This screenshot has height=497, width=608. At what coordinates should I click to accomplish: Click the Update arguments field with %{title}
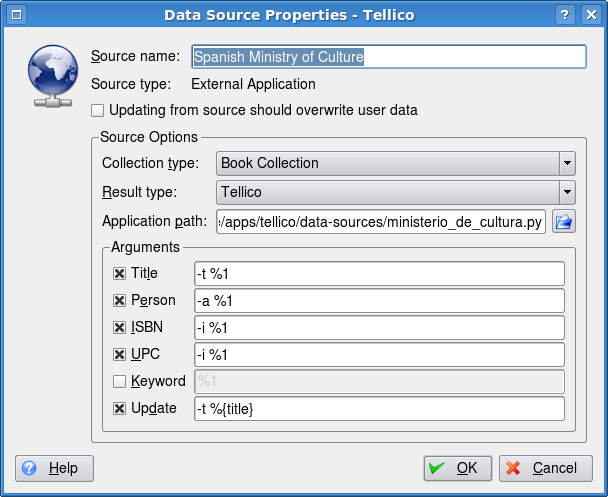point(379,409)
